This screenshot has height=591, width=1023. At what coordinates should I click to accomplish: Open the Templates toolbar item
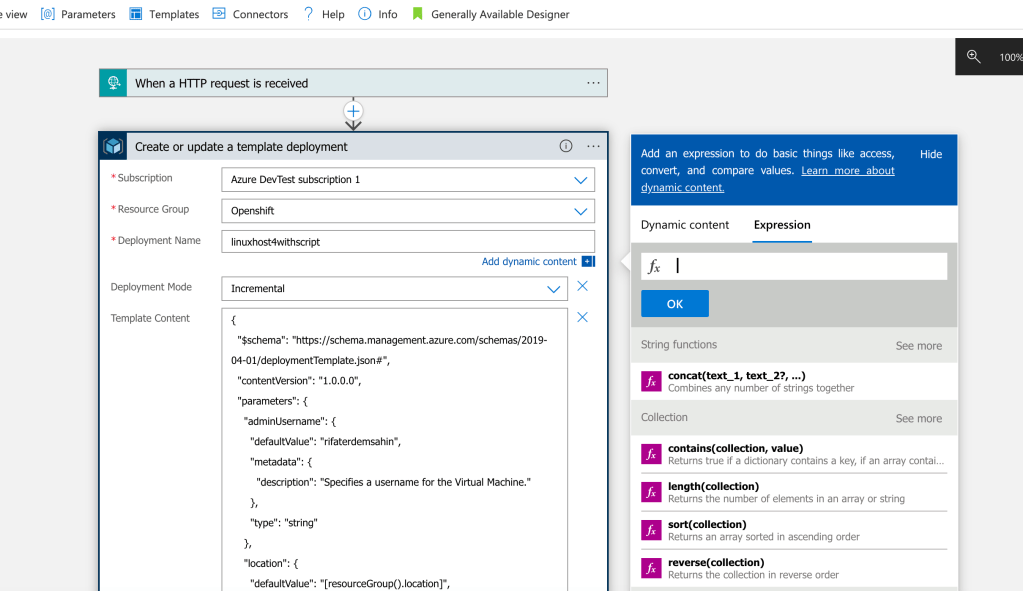(x=164, y=14)
